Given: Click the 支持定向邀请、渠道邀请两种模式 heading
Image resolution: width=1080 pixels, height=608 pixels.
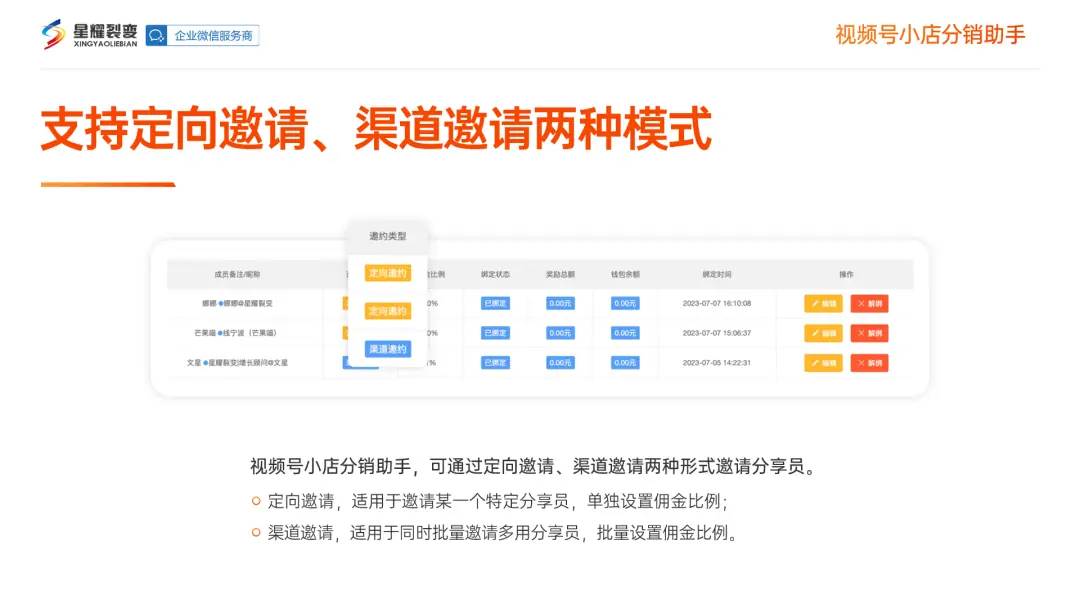Looking at the screenshot, I should coord(376,129).
